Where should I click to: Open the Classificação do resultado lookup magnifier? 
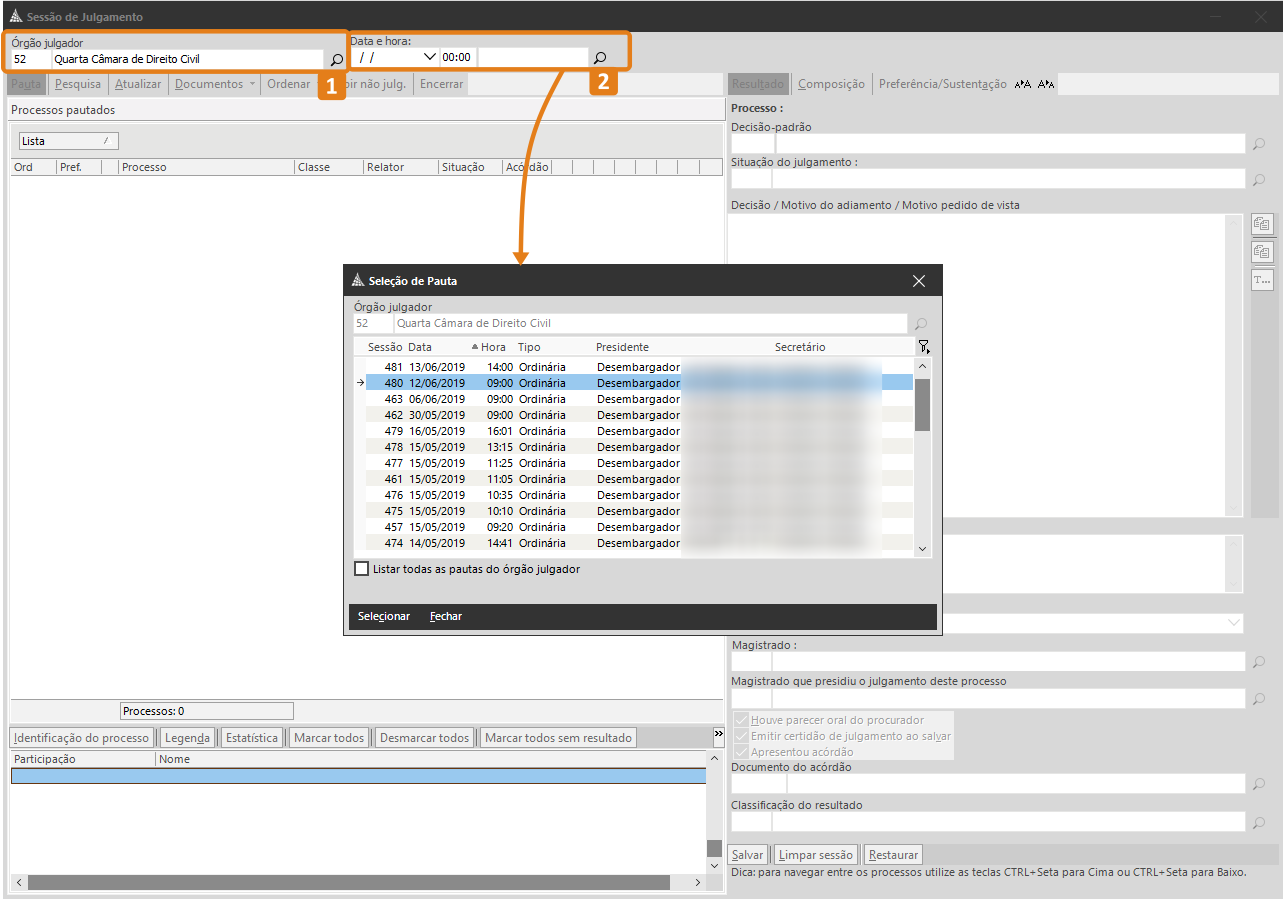tap(1259, 822)
